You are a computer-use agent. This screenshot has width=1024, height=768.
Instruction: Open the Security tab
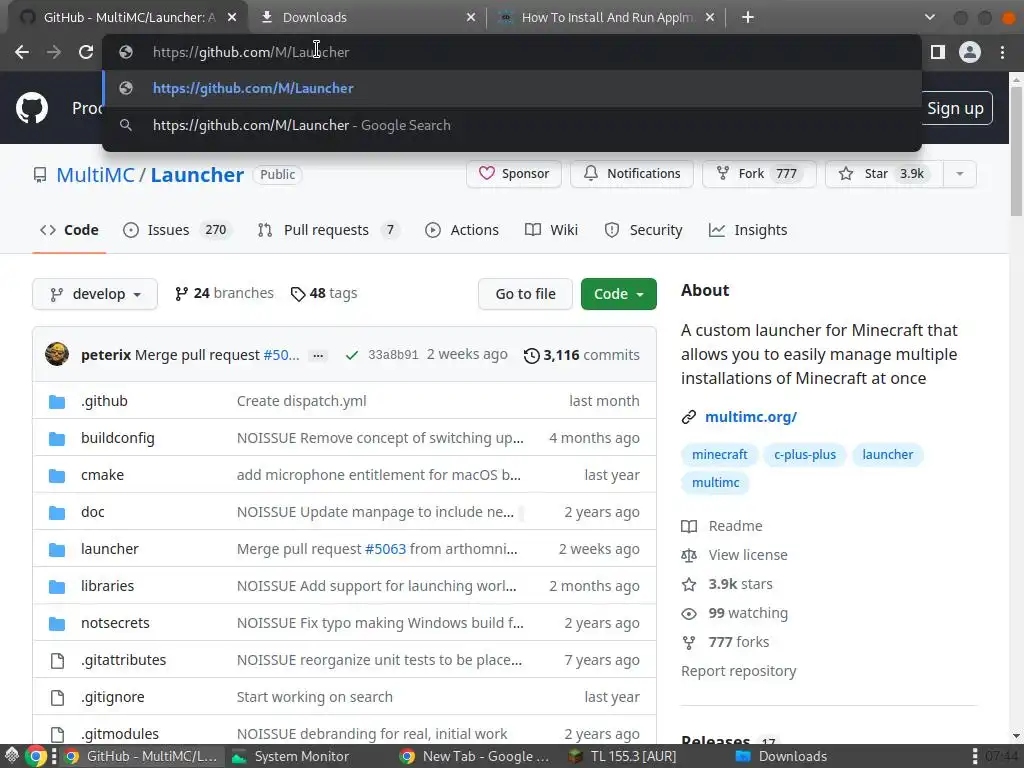click(643, 230)
